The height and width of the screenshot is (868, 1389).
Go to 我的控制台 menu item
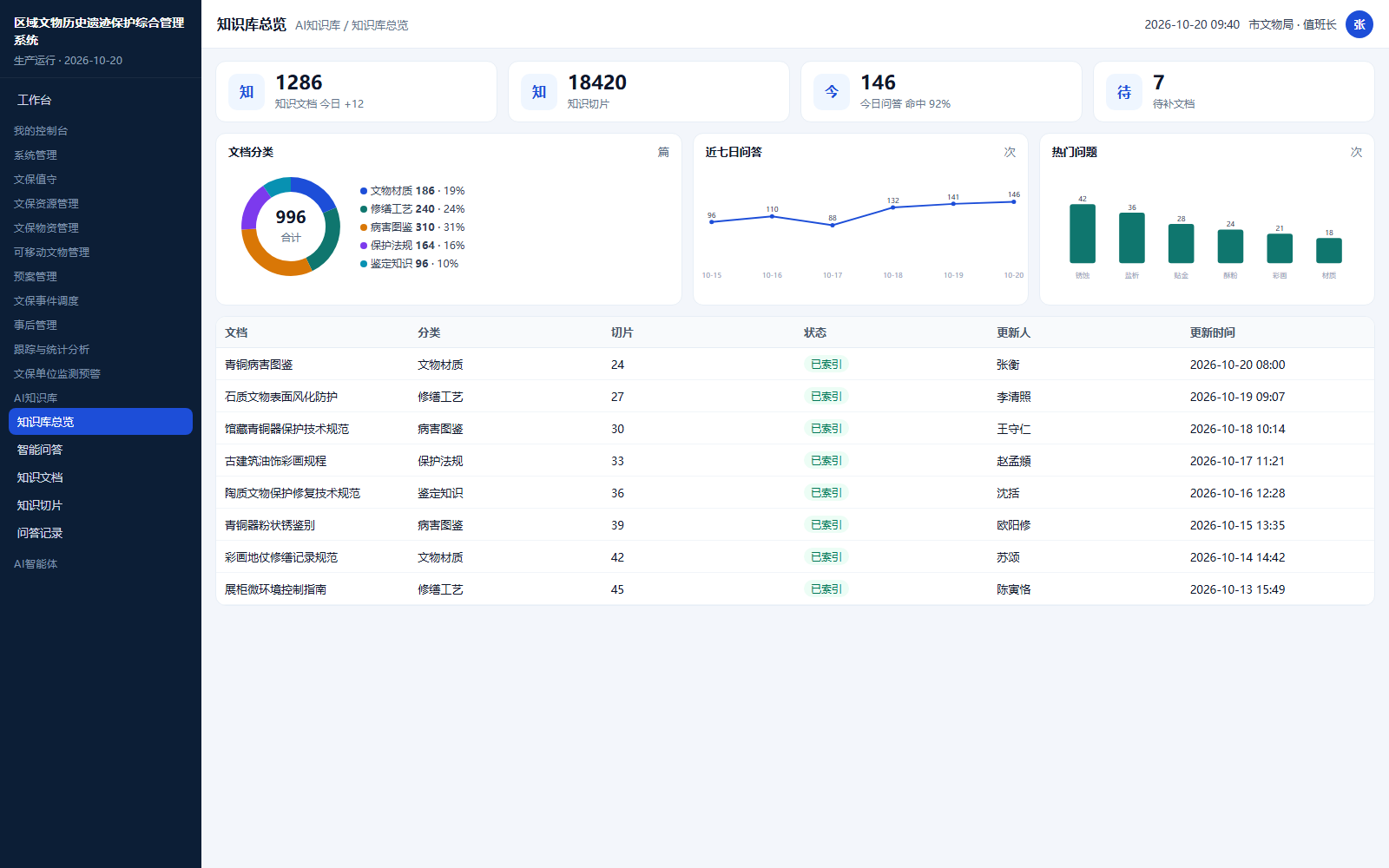(41, 131)
